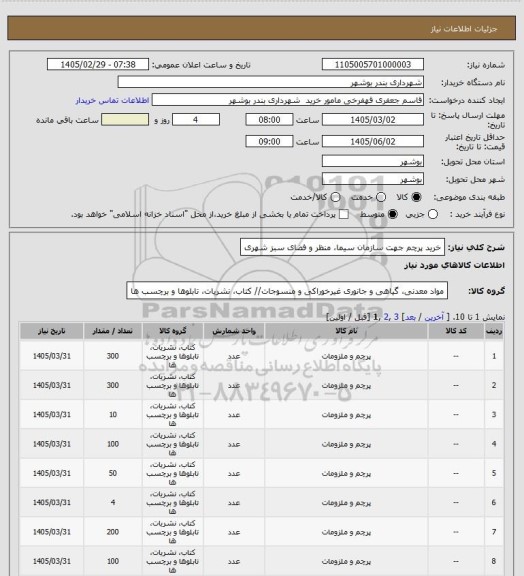Click the response deadline date 1405/03/02
The width and height of the screenshot is (524, 576).
[x=373, y=120]
